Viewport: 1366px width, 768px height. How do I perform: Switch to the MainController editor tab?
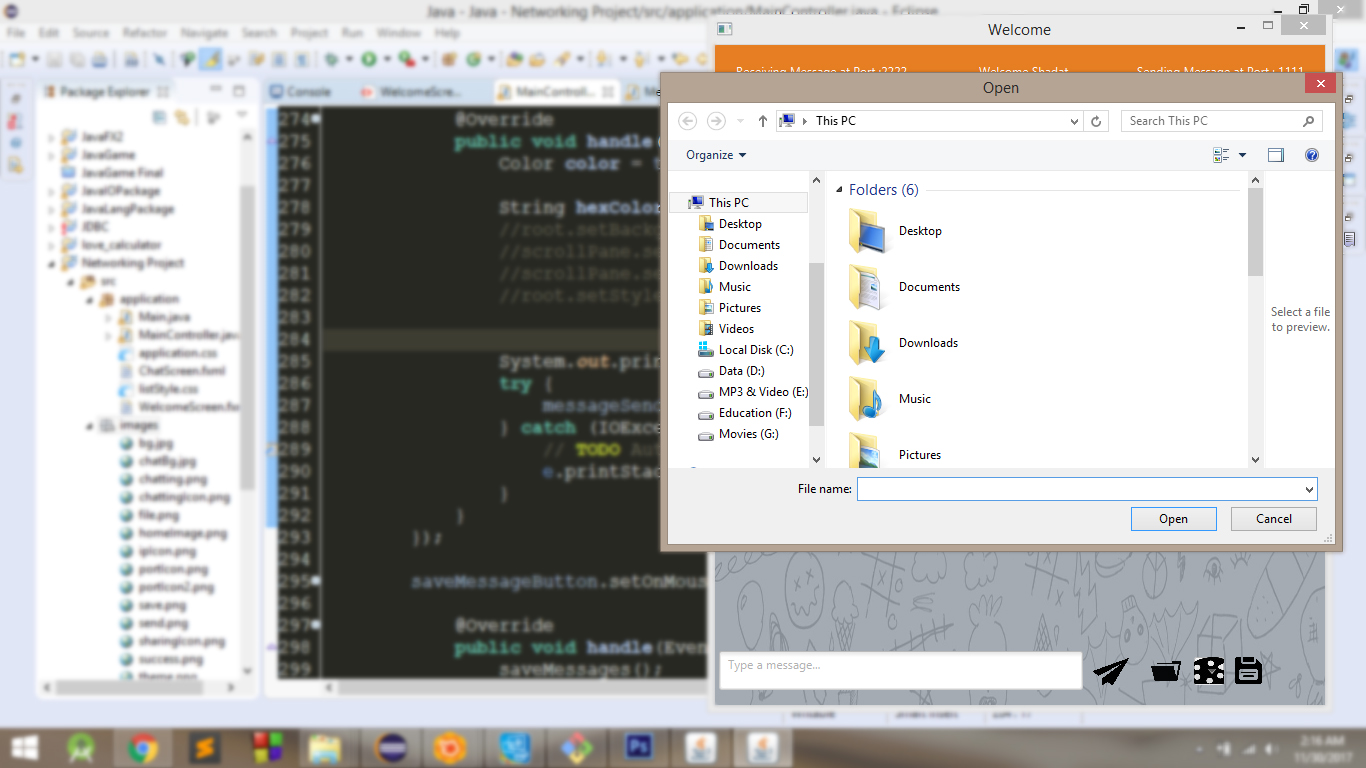pyautogui.click(x=556, y=91)
